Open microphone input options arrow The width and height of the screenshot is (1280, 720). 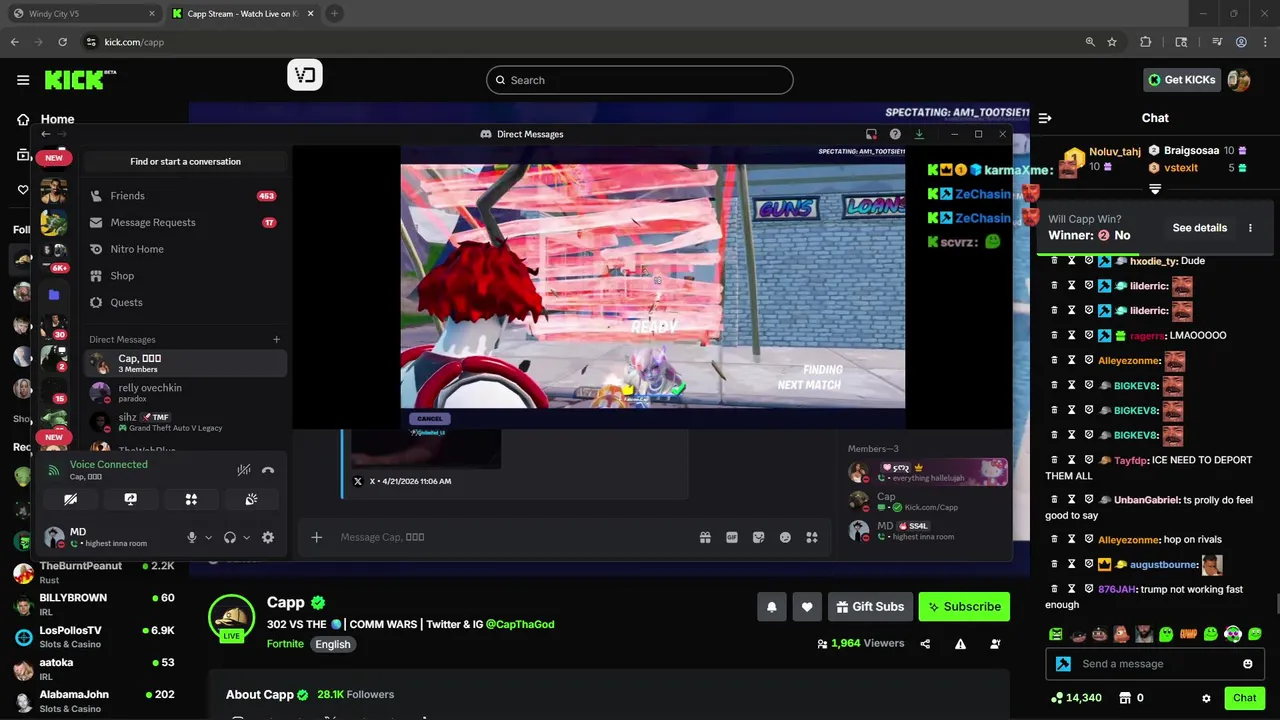[208, 537]
